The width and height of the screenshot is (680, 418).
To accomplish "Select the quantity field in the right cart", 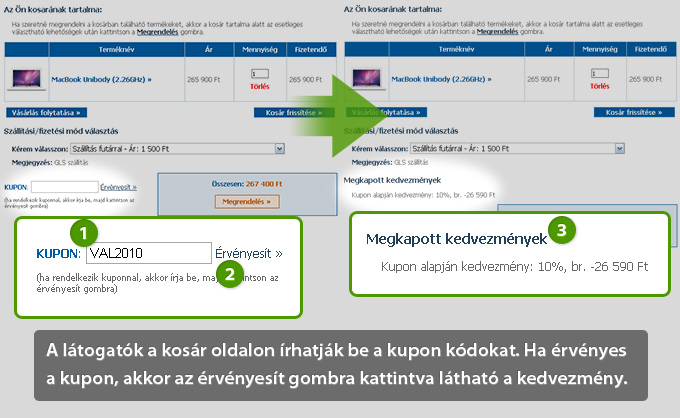I will click(x=598, y=73).
